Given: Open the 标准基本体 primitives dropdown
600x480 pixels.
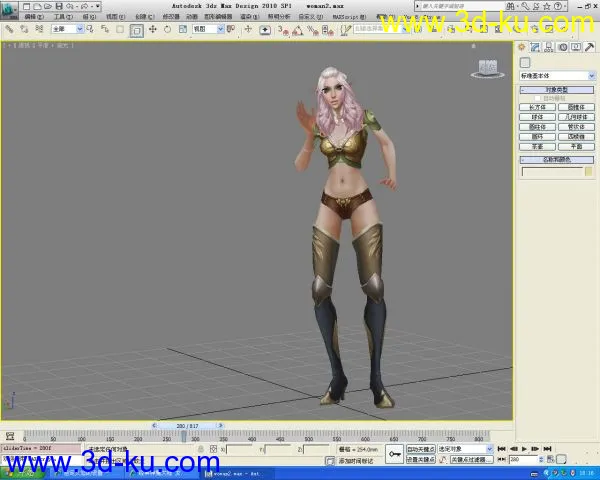Looking at the screenshot, I should pos(557,76).
